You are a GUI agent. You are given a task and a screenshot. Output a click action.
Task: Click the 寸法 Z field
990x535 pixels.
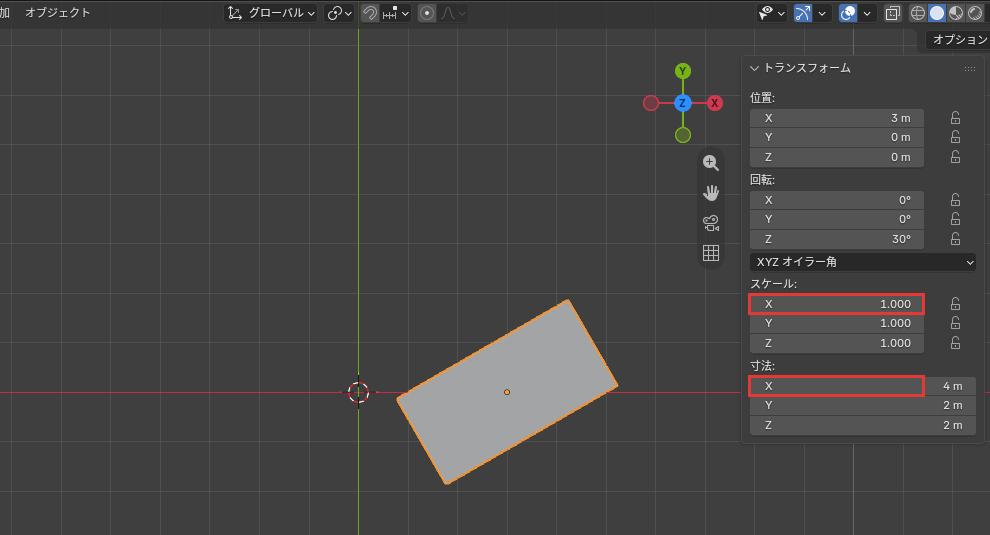click(x=863, y=425)
